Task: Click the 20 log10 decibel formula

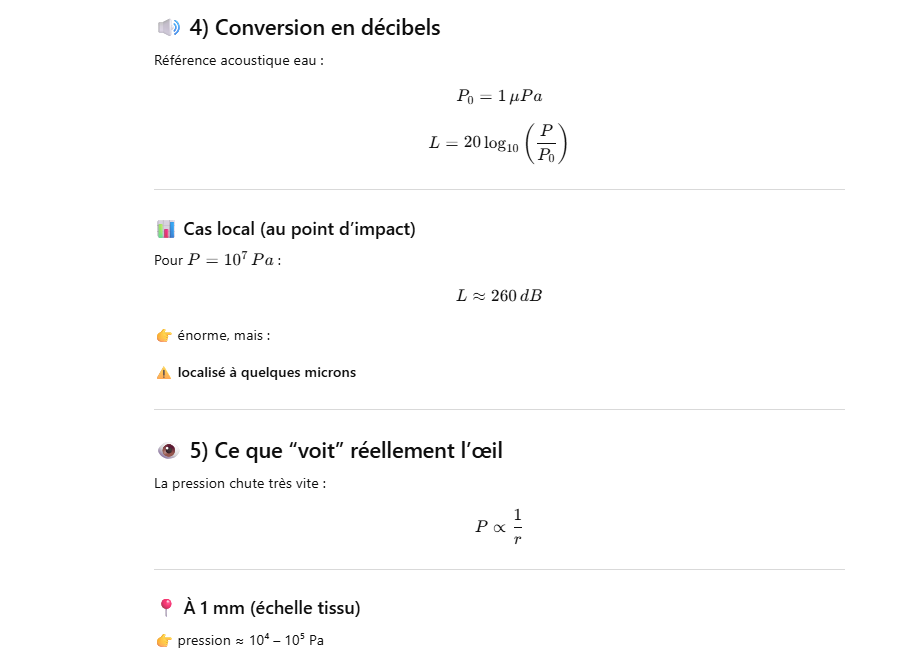Action: click(x=498, y=143)
